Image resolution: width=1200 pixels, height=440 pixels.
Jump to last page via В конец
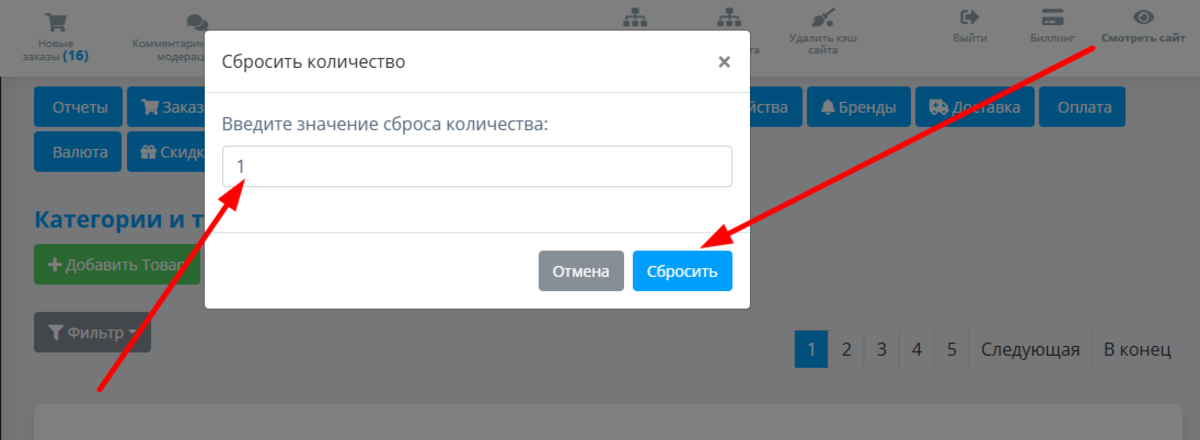pyautogui.click(x=1137, y=350)
